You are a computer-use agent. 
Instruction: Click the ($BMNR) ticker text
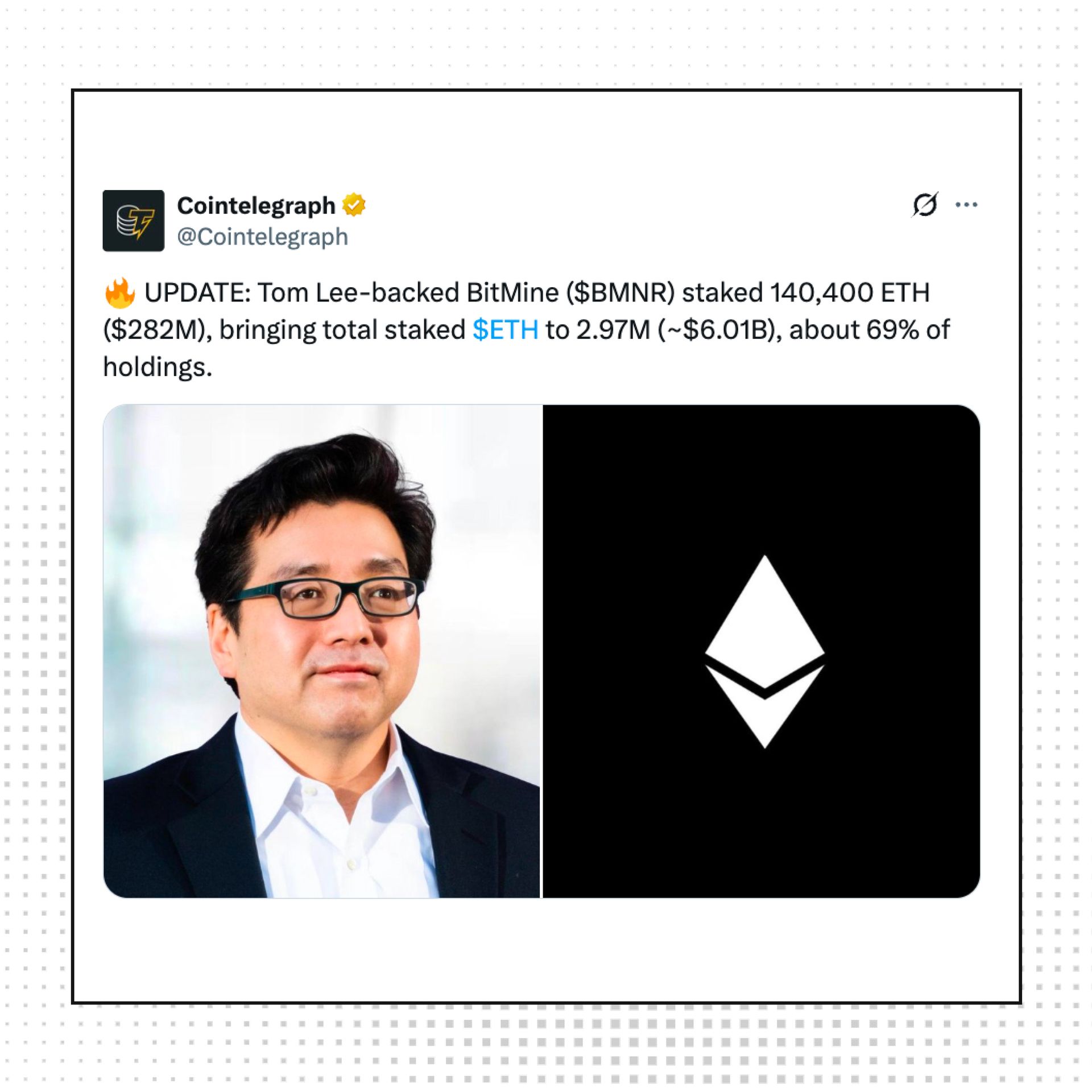620,293
